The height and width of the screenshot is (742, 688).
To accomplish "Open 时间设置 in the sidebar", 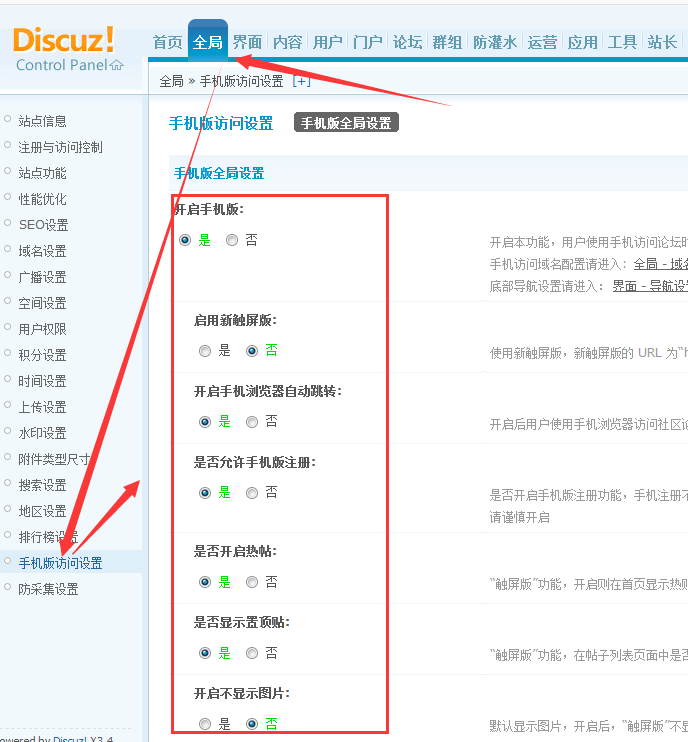I will click(x=42, y=381).
